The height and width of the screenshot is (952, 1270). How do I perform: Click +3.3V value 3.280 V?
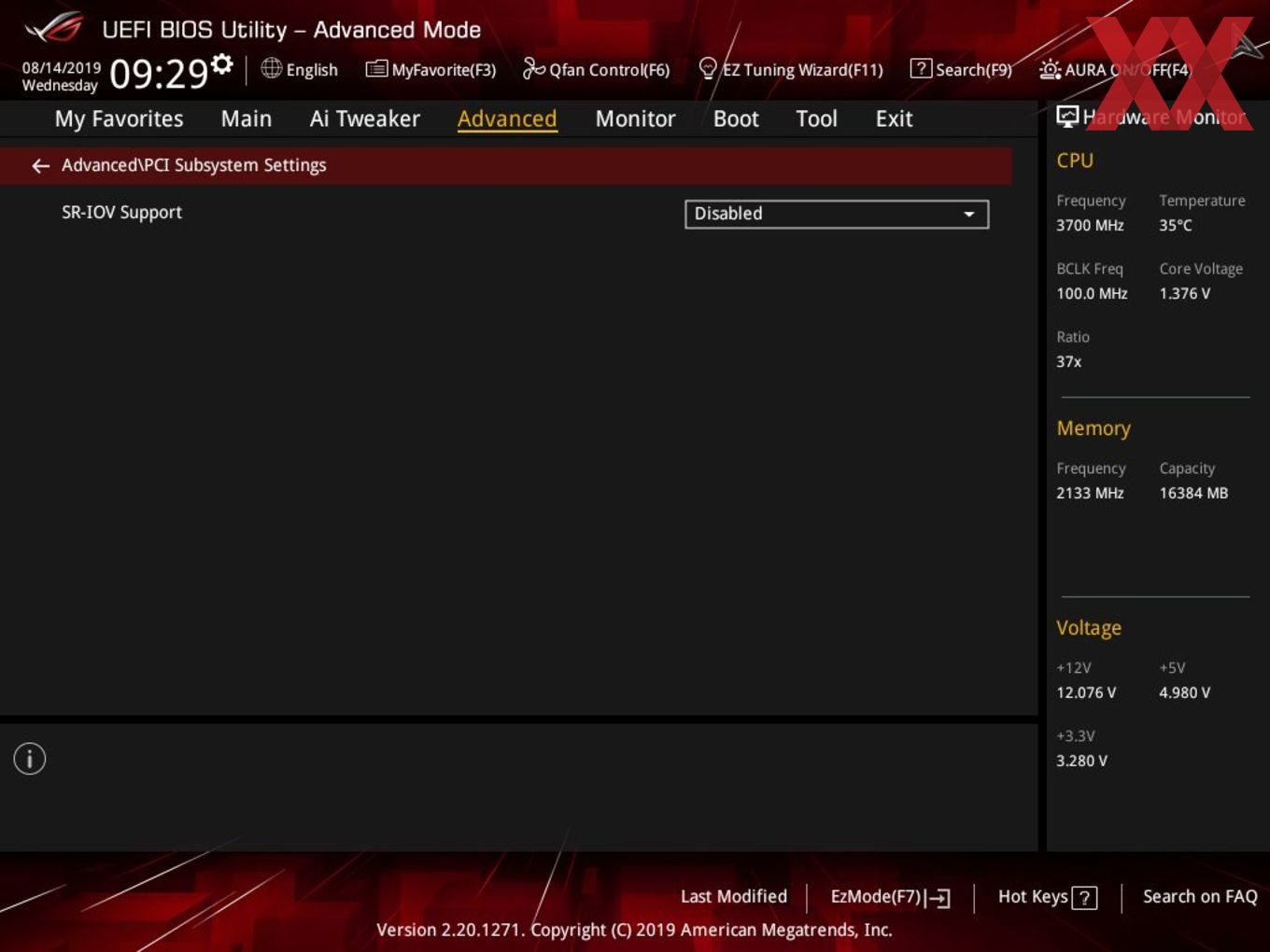click(1081, 761)
